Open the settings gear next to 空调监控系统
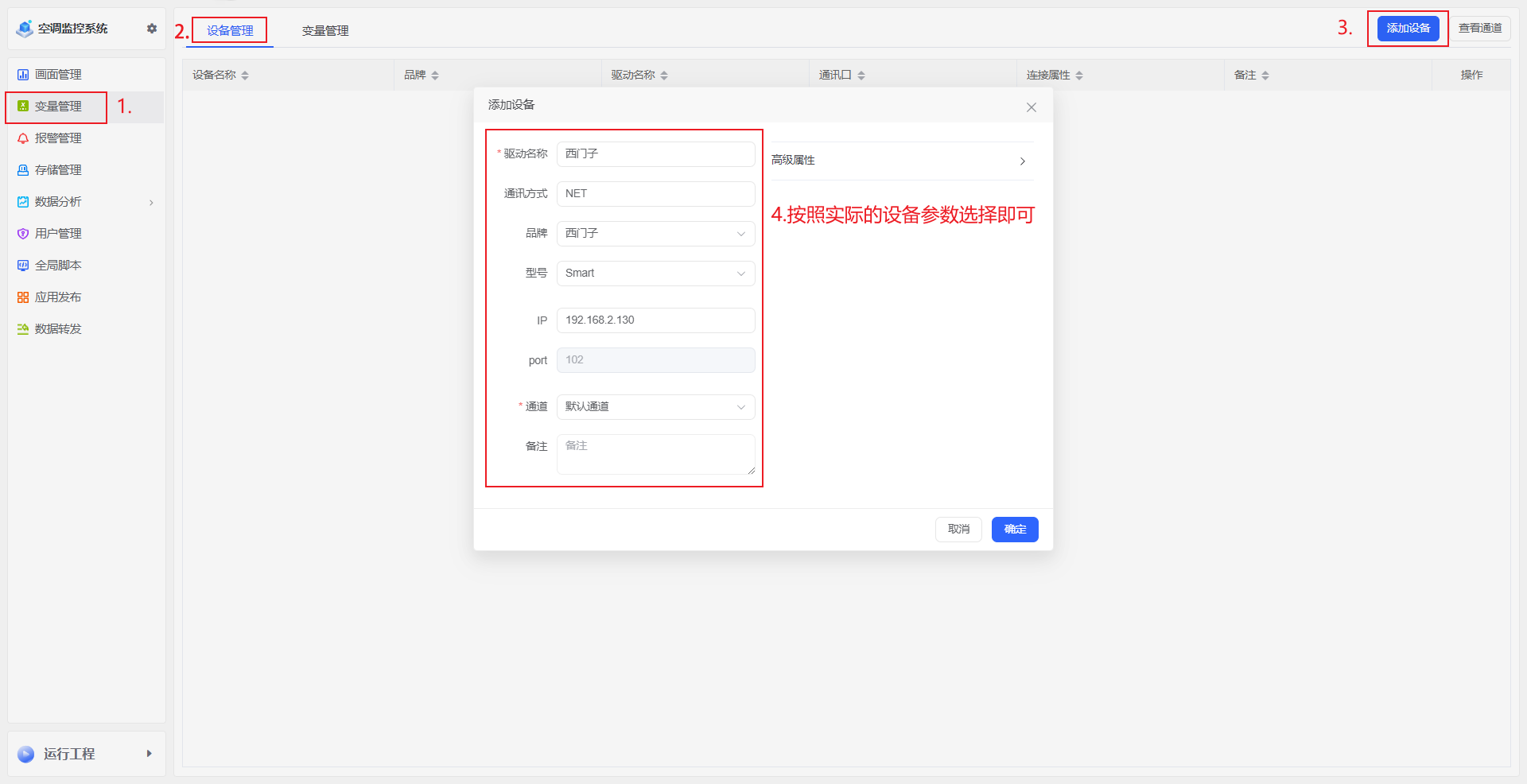This screenshot has height=784, width=1527. click(x=151, y=28)
